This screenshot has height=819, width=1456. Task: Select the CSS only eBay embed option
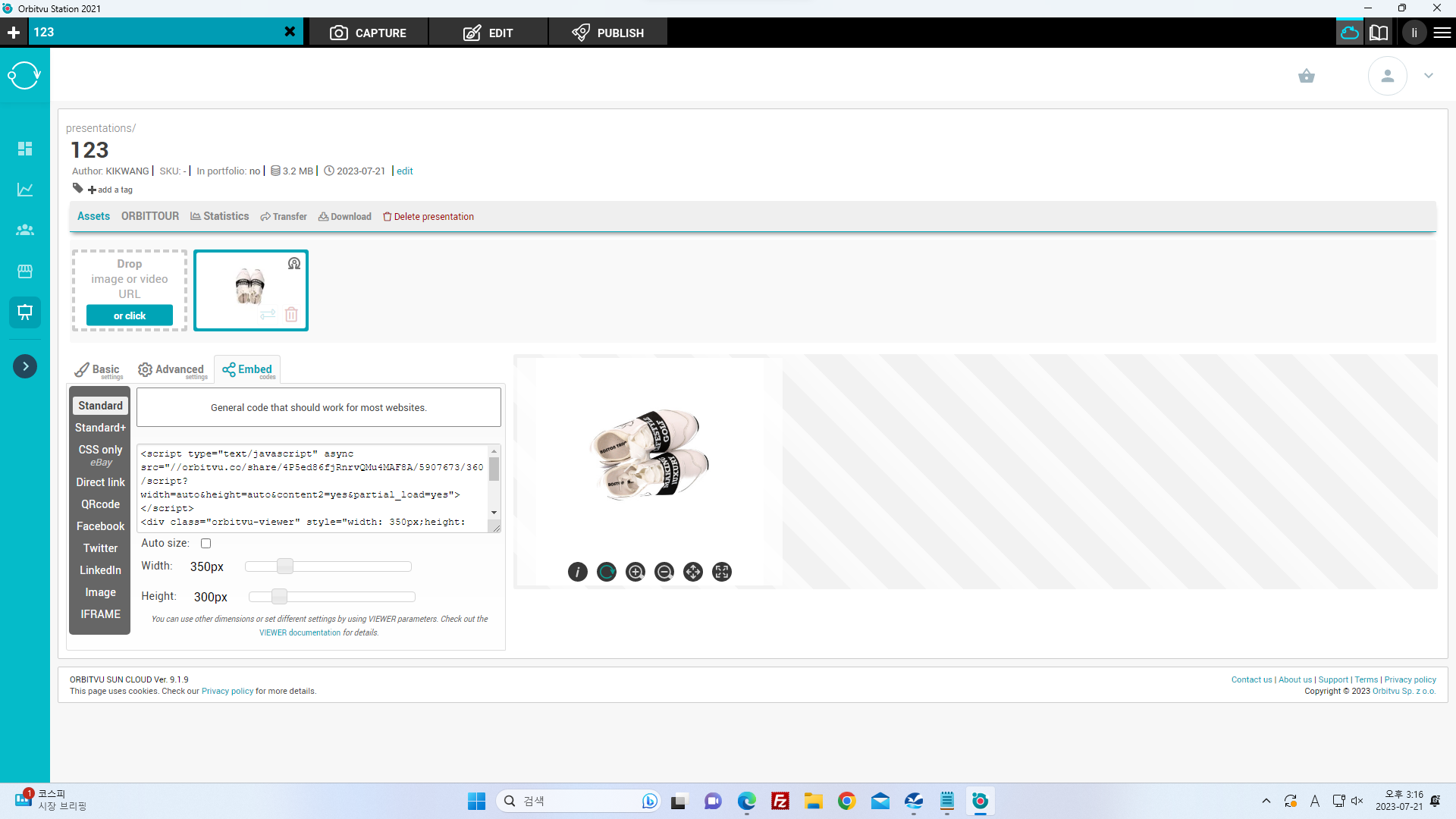pos(100,455)
